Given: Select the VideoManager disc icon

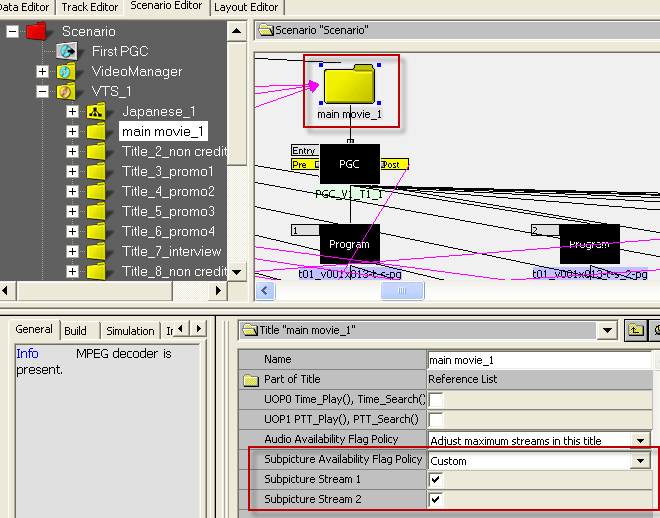Looking at the screenshot, I should 67,71.
